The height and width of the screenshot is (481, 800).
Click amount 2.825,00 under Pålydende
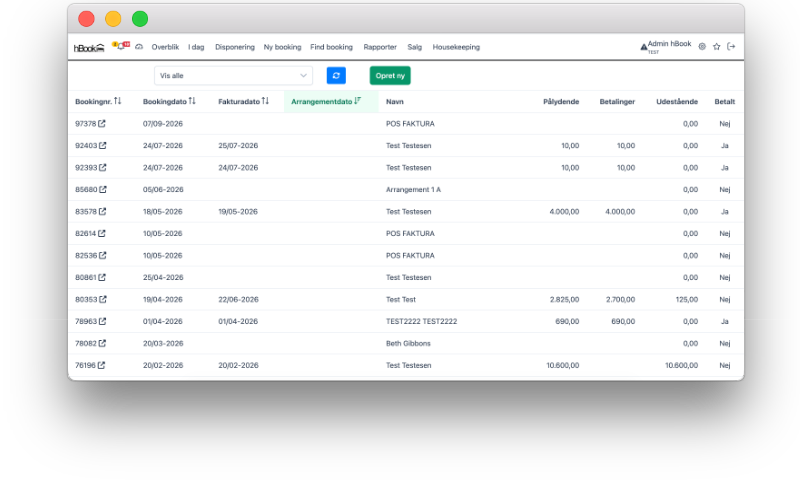pos(564,299)
